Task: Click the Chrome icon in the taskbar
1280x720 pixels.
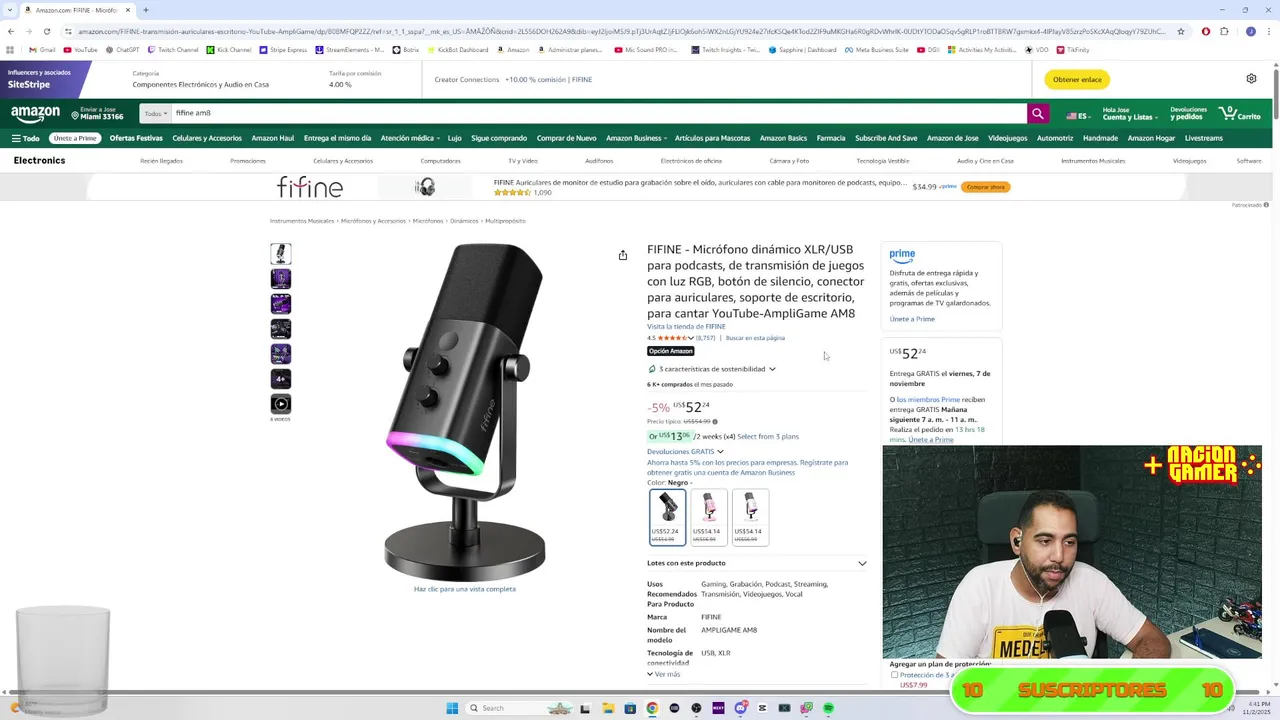Action: click(x=652, y=708)
